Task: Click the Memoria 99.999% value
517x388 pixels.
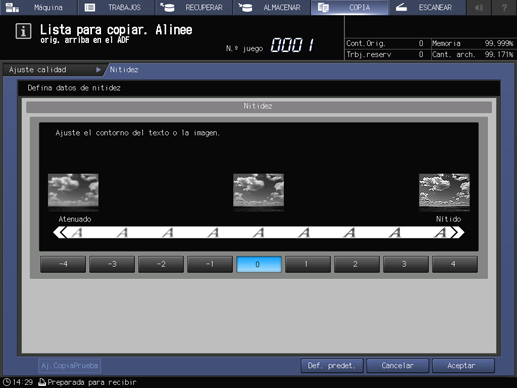Action: tap(499, 43)
